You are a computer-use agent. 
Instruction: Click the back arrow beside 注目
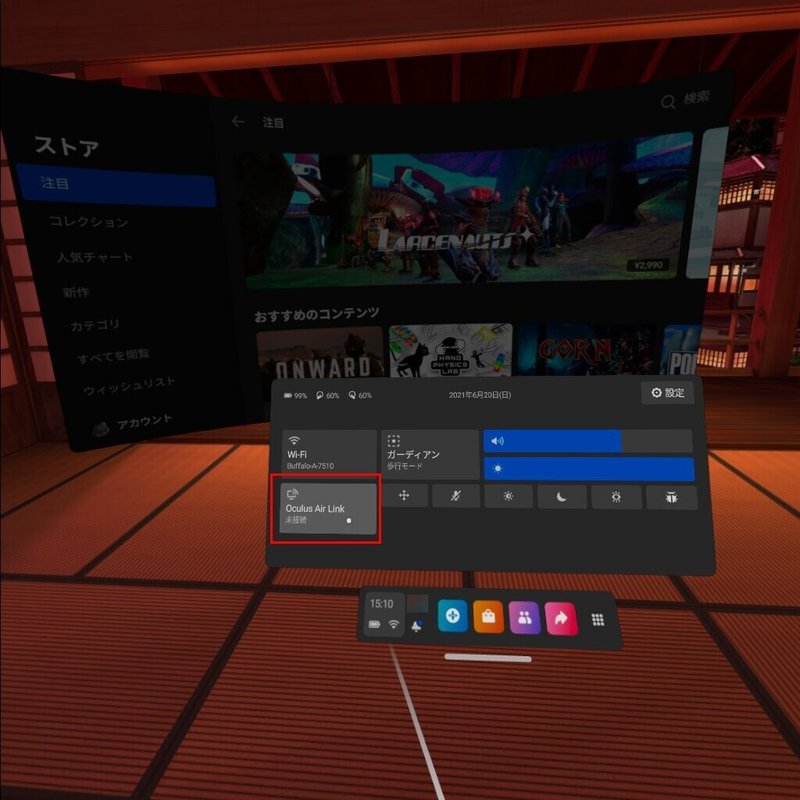238,121
